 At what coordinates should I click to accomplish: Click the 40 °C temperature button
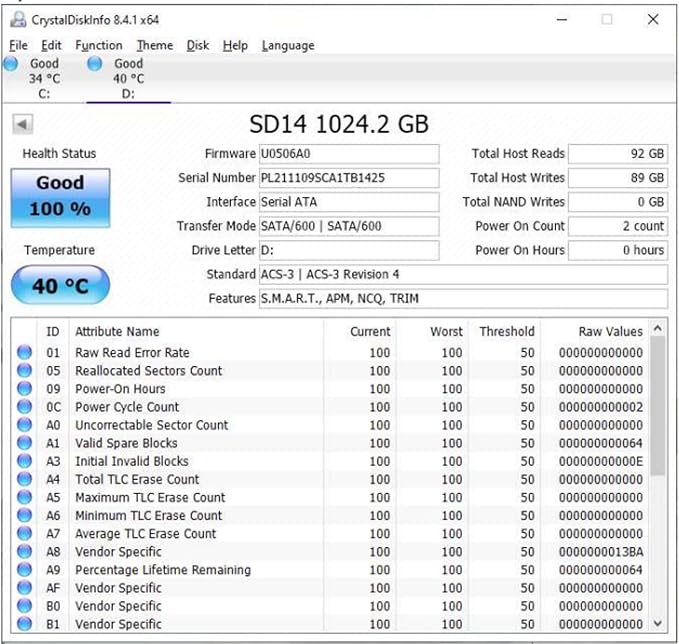[x=60, y=286]
